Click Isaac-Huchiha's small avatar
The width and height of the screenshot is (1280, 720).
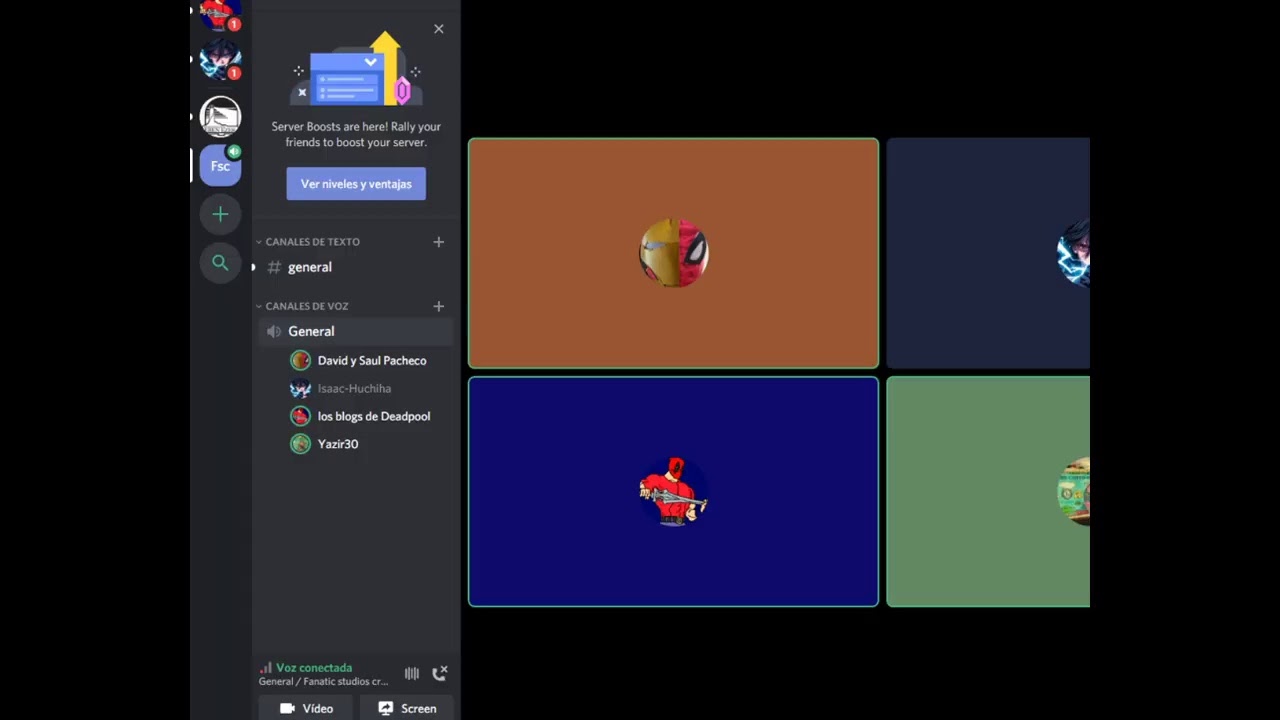(x=300, y=388)
